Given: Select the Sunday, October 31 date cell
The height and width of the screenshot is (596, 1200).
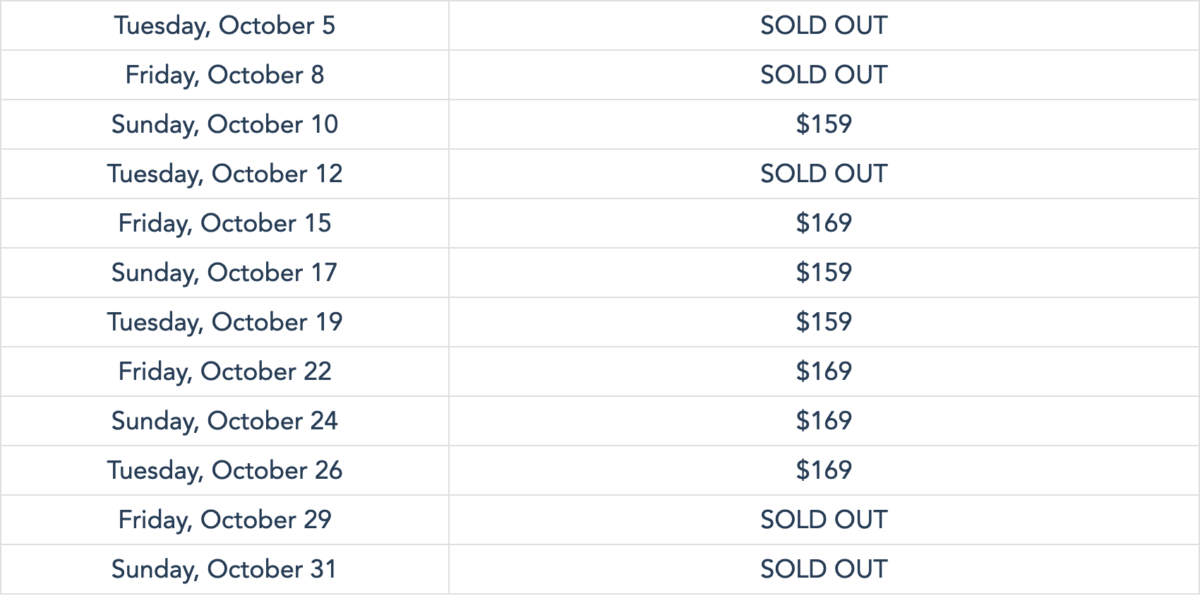Looking at the screenshot, I should click(225, 570).
